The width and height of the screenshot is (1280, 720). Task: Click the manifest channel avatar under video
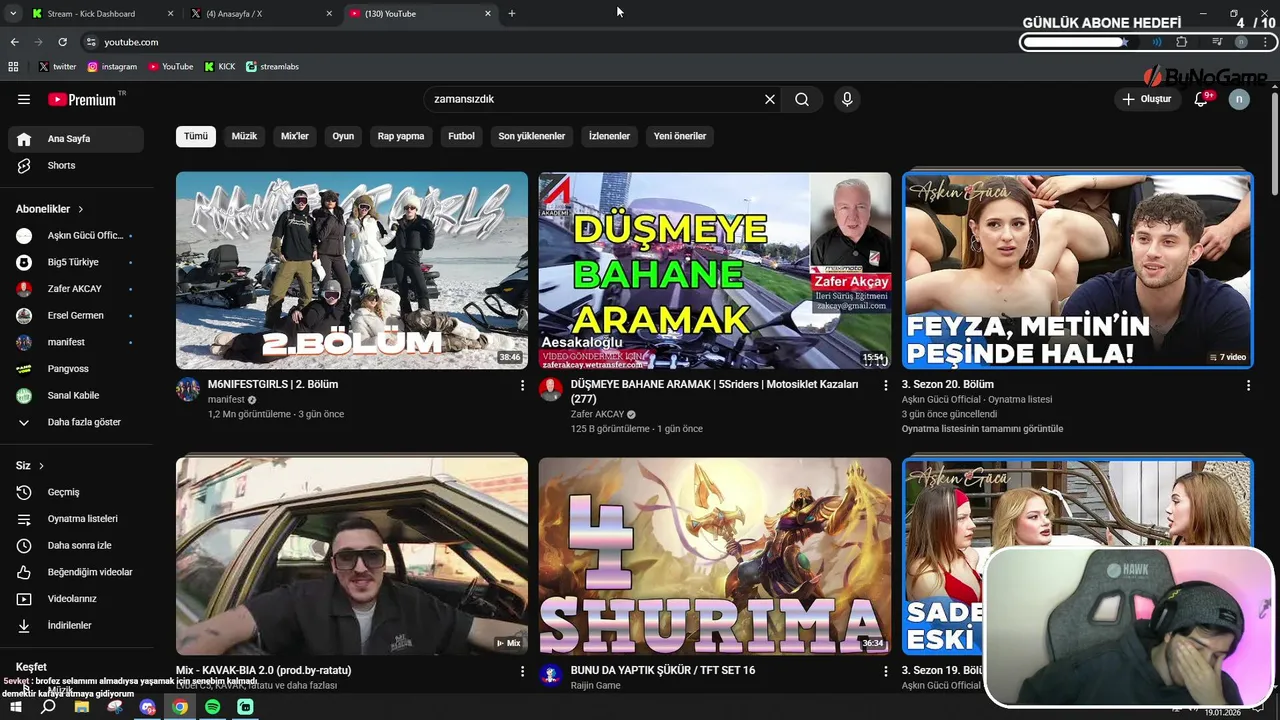(x=188, y=389)
